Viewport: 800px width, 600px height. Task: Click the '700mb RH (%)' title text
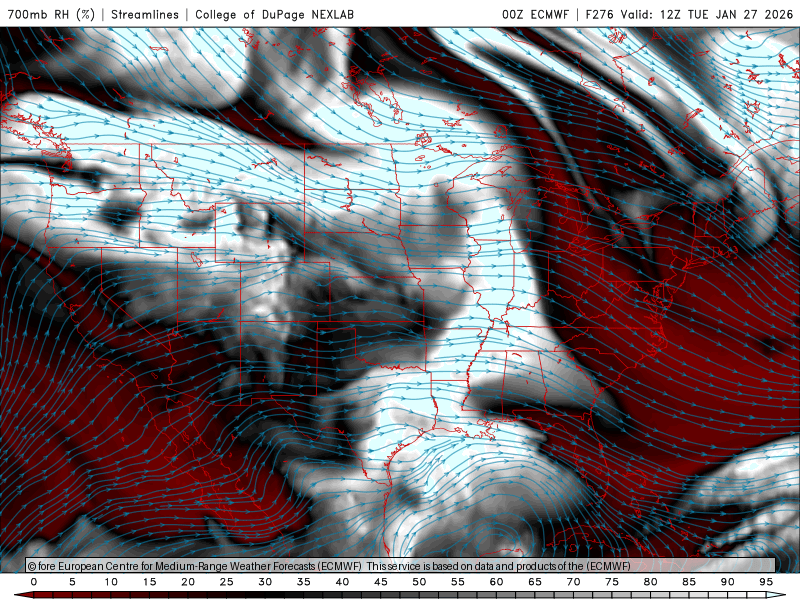coord(52,14)
